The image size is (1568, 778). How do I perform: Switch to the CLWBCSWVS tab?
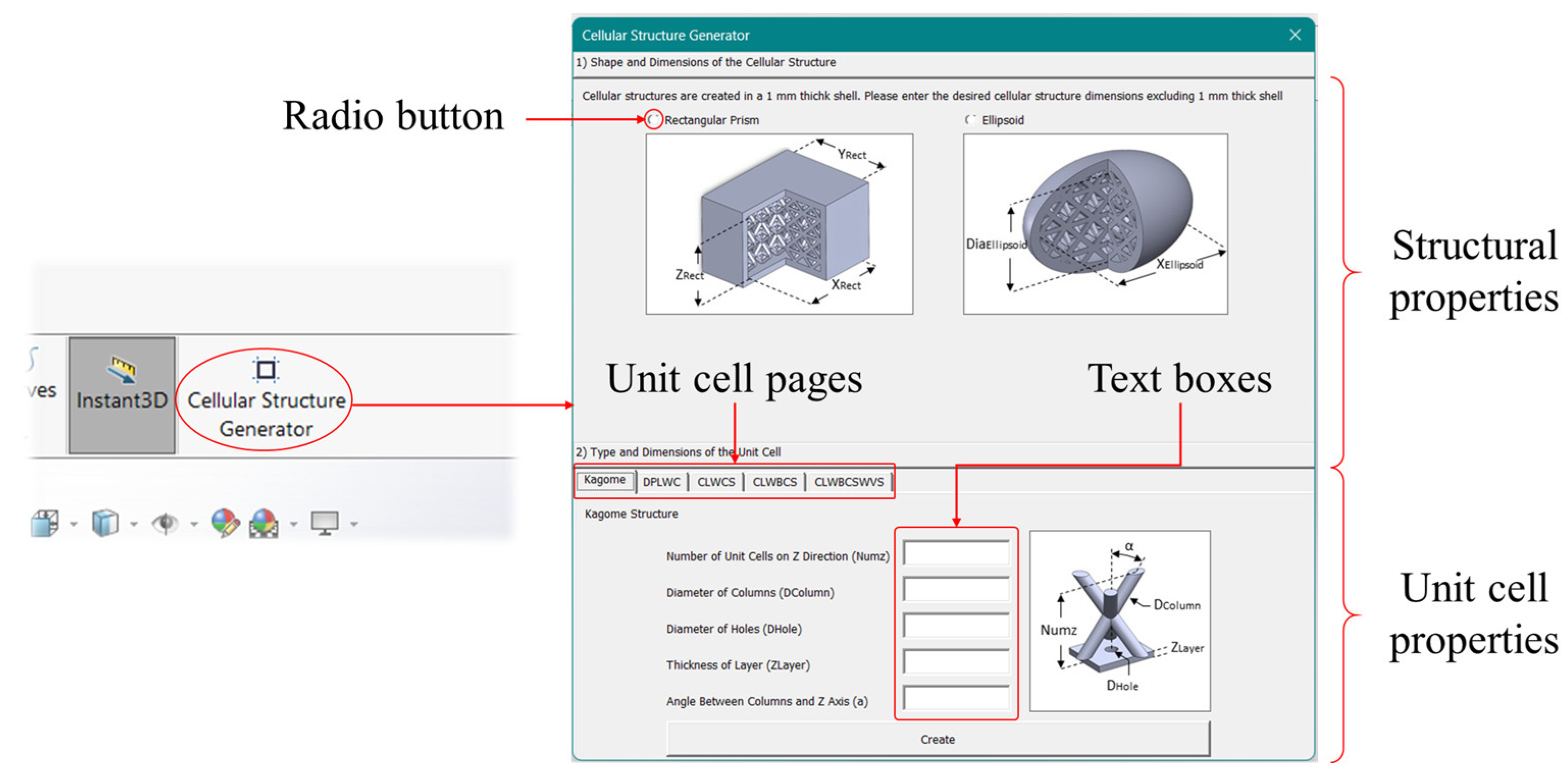click(x=849, y=482)
